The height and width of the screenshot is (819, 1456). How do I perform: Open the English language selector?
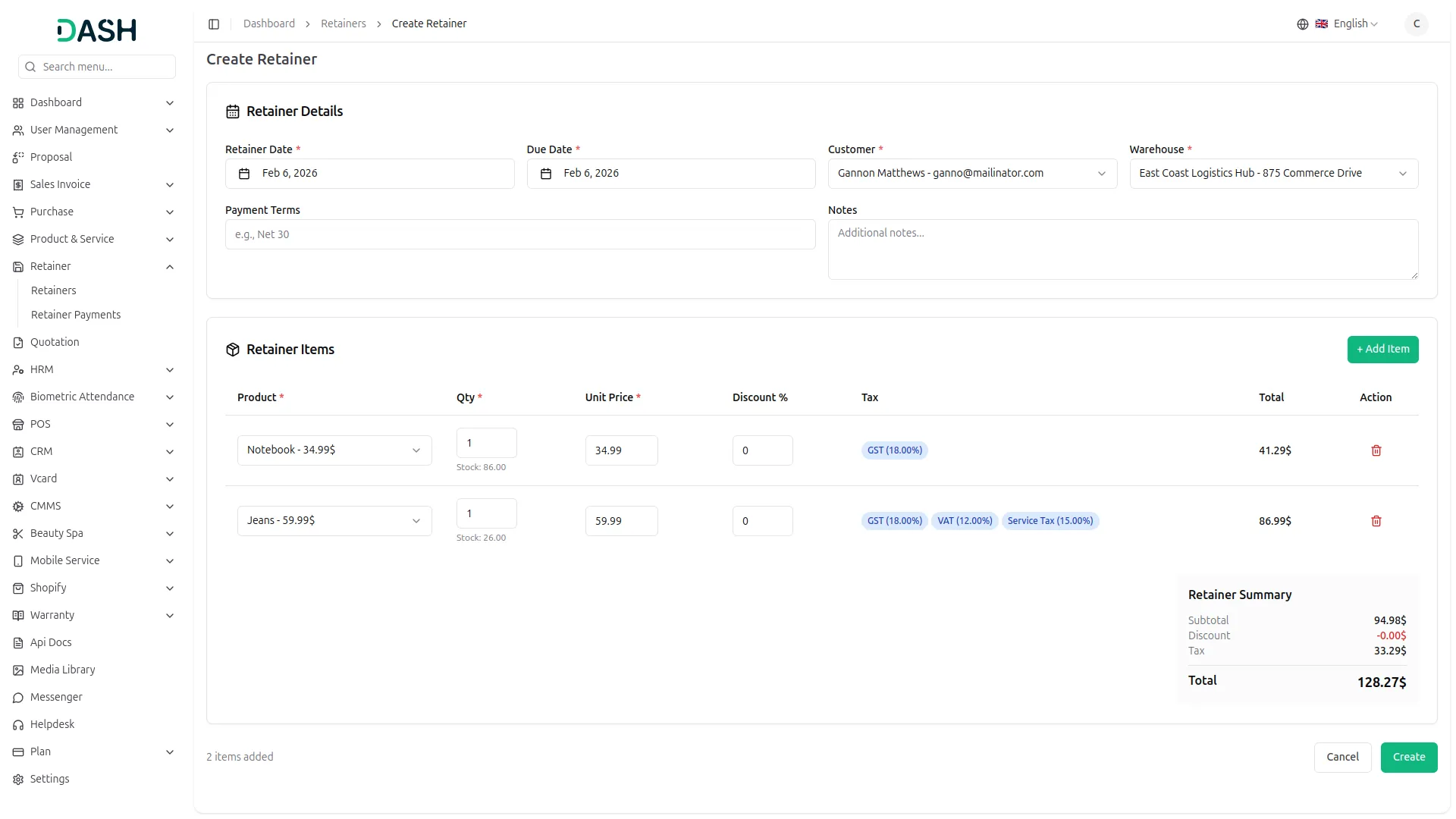tap(1347, 24)
